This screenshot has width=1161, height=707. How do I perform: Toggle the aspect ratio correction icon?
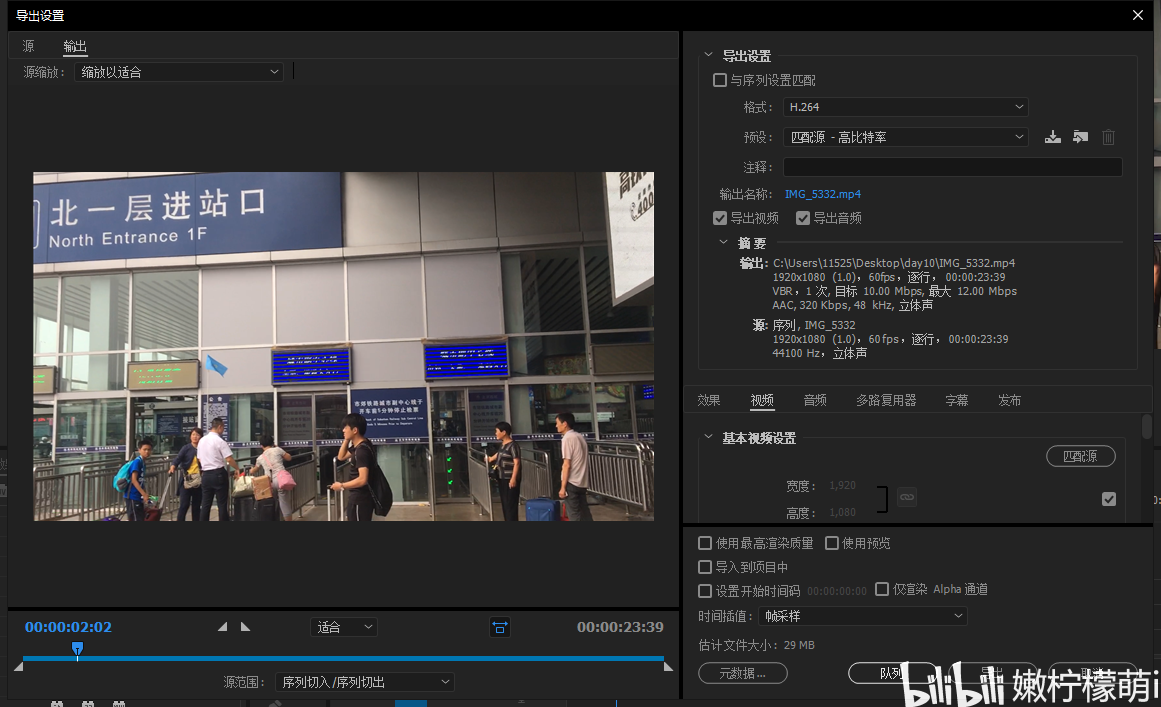point(500,628)
